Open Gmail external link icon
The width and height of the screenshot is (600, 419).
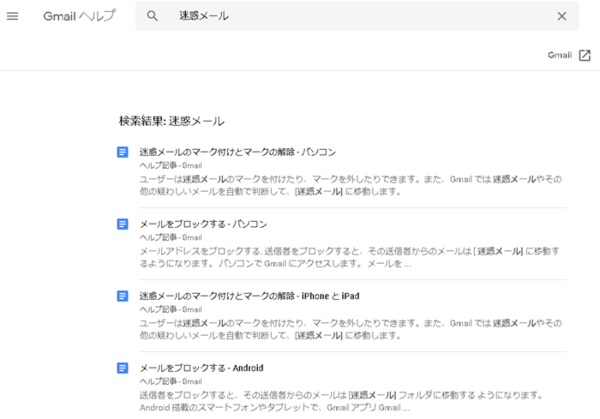coord(585,55)
